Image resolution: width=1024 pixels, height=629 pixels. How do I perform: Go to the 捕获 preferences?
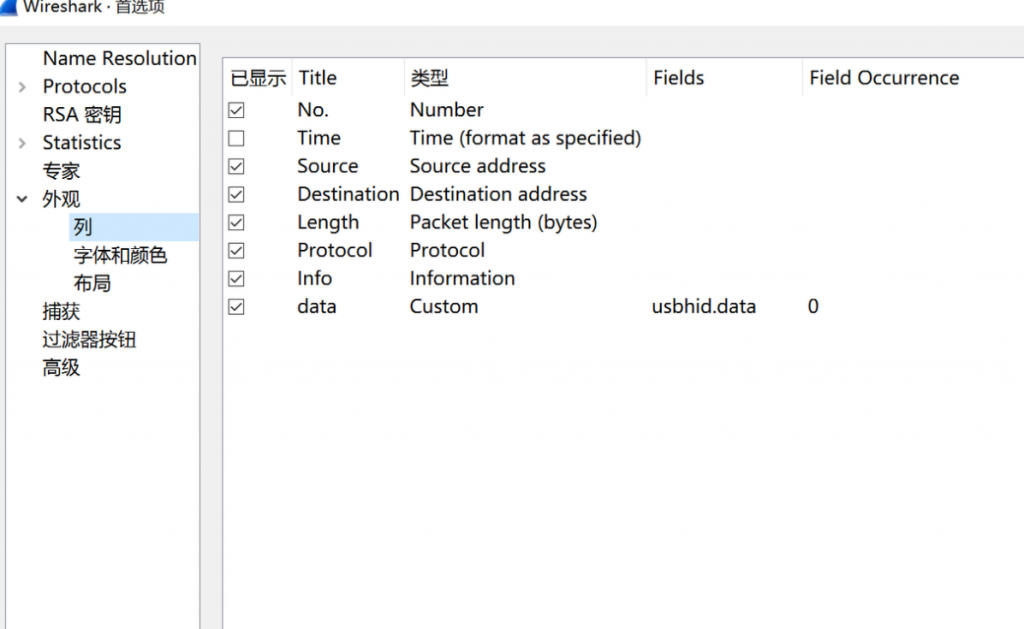click(x=61, y=312)
